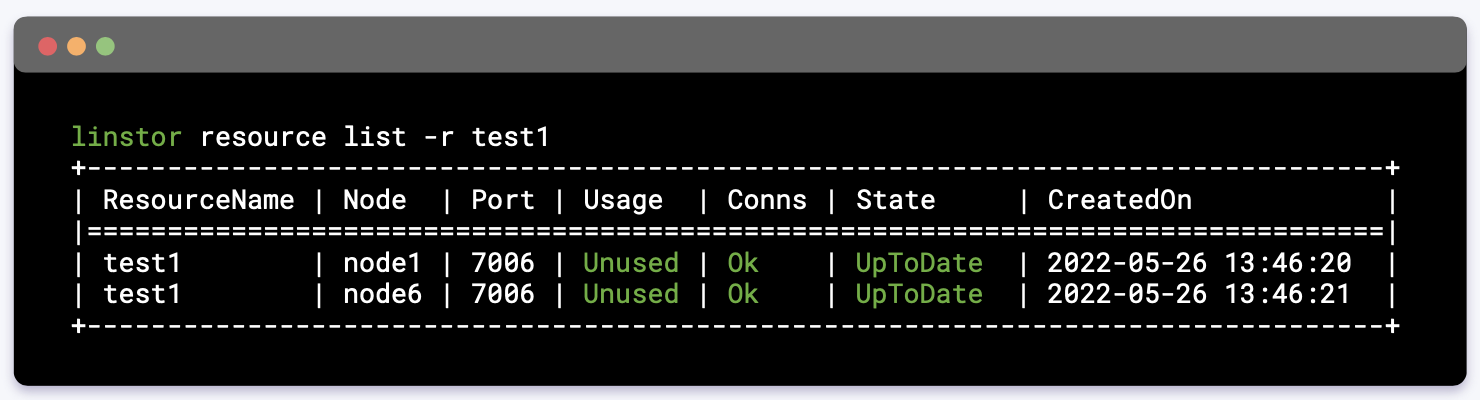The image size is (1480, 400).
Task: Click the Usage column header
Action: coord(623,200)
